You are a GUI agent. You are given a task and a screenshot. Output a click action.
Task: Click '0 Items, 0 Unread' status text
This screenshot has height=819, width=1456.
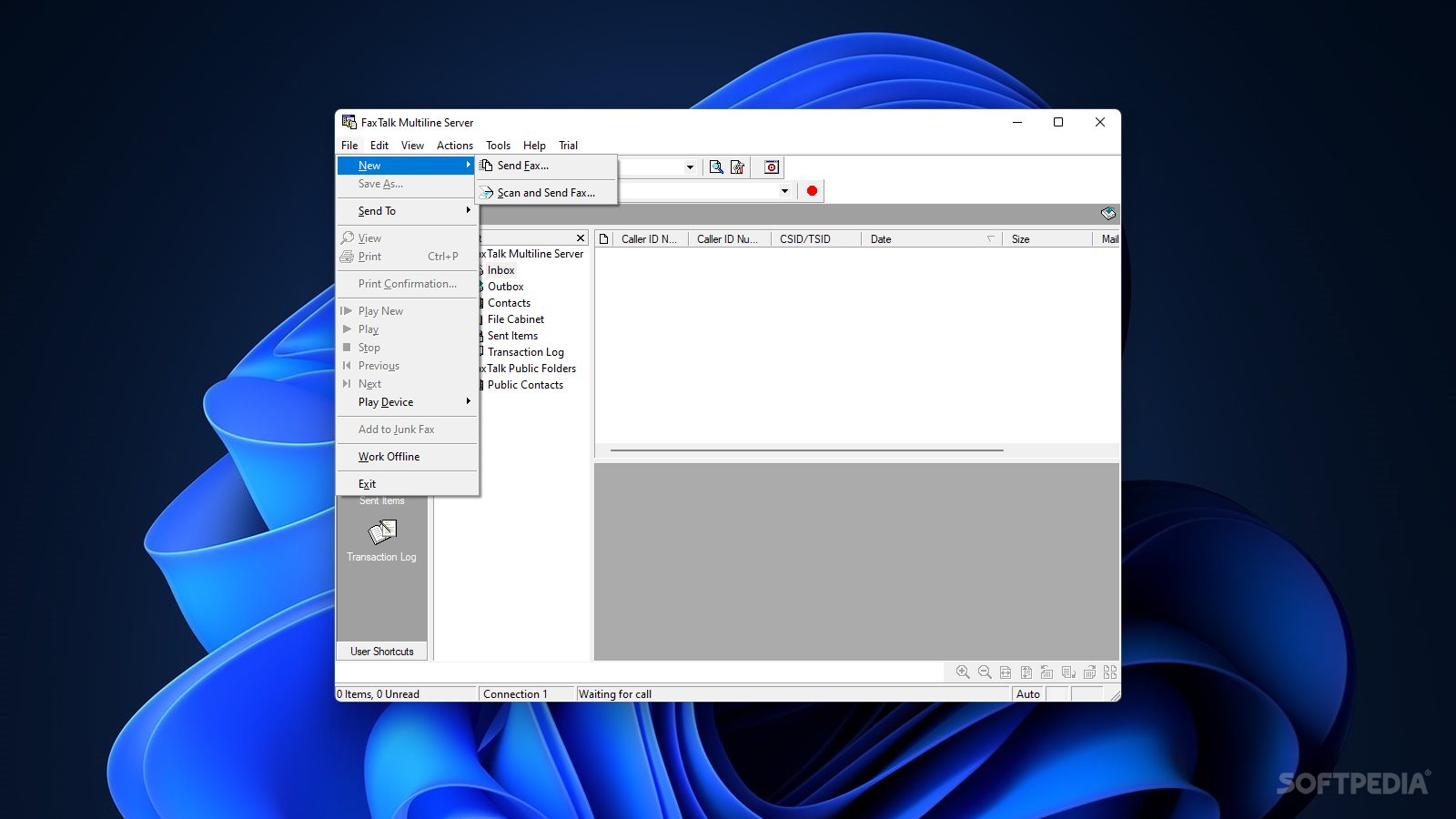click(x=379, y=694)
